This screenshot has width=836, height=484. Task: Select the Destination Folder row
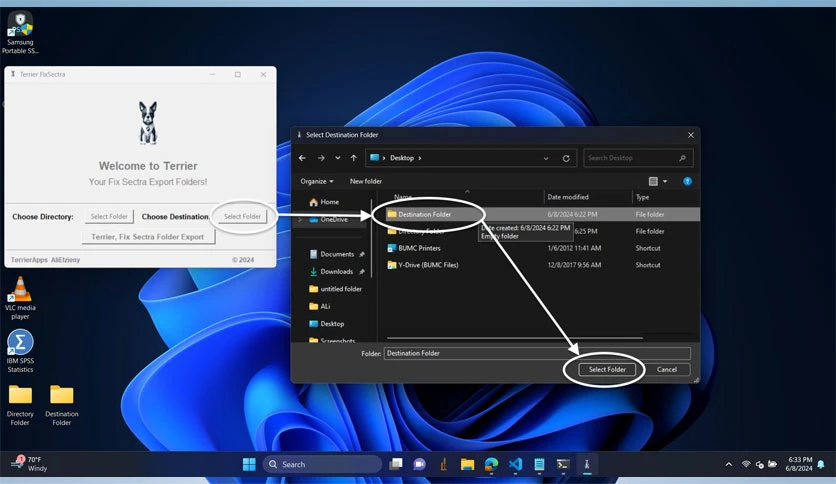(x=542, y=214)
